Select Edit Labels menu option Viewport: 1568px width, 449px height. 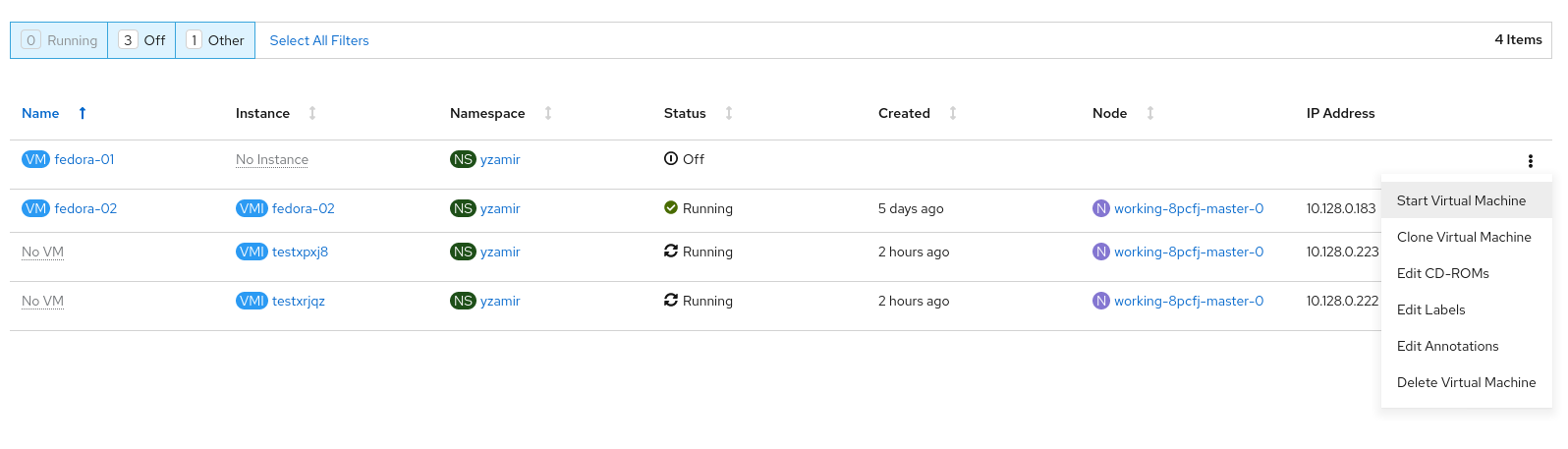point(1466,309)
